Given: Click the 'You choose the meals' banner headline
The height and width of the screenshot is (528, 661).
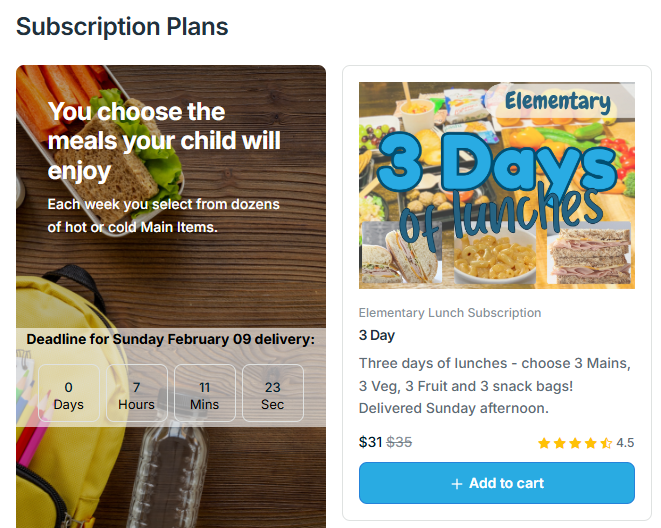Looking at the screenshot, I should tap(164, 141).
